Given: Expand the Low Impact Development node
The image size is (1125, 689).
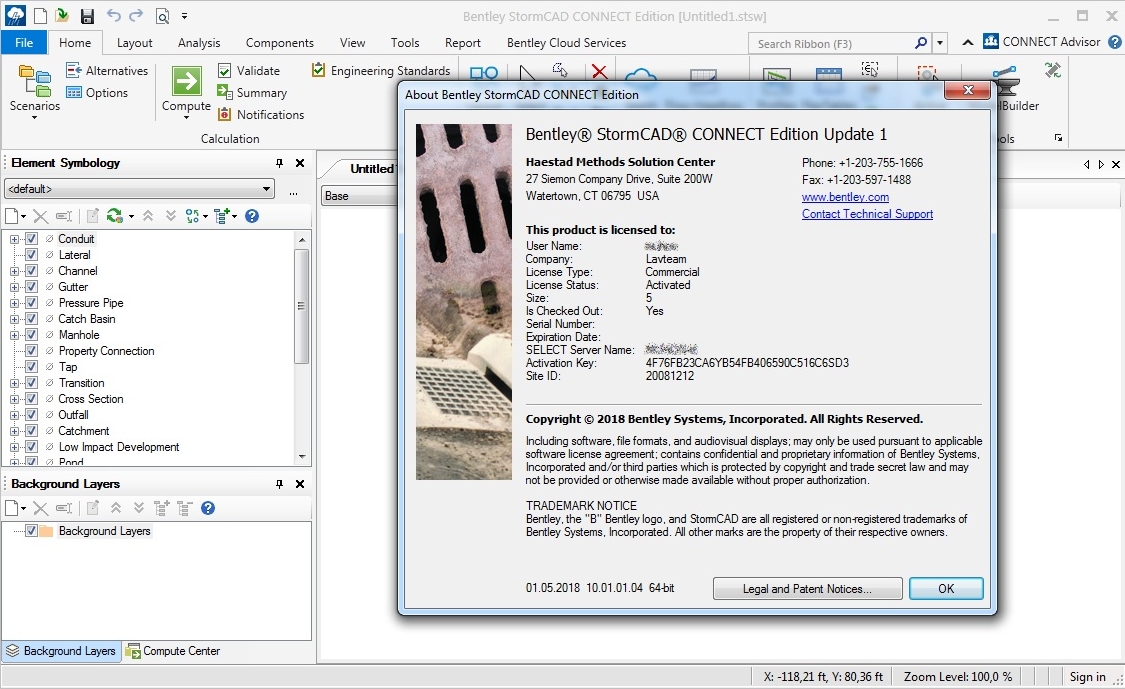Looking at the screenshot, I should [14, 447].
